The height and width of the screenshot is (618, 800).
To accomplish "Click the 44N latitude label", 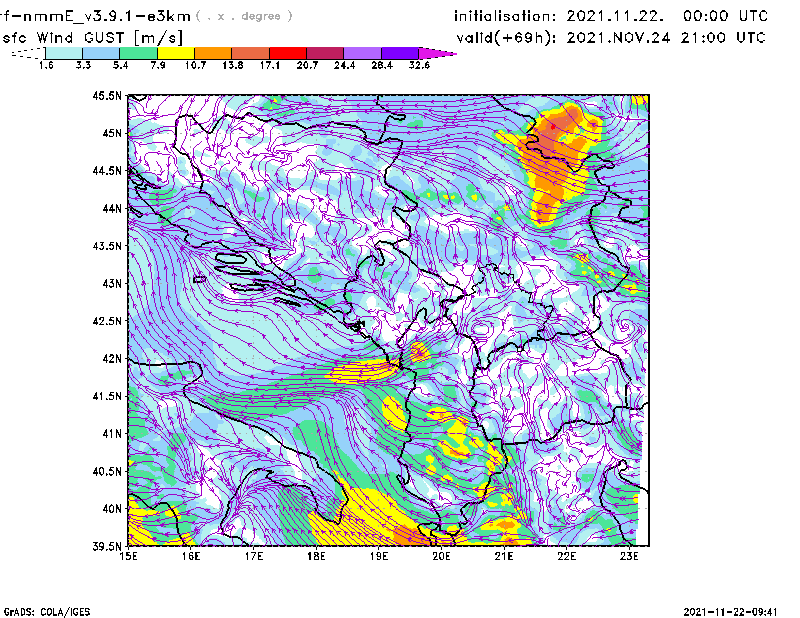I will (x=112, y=208).
